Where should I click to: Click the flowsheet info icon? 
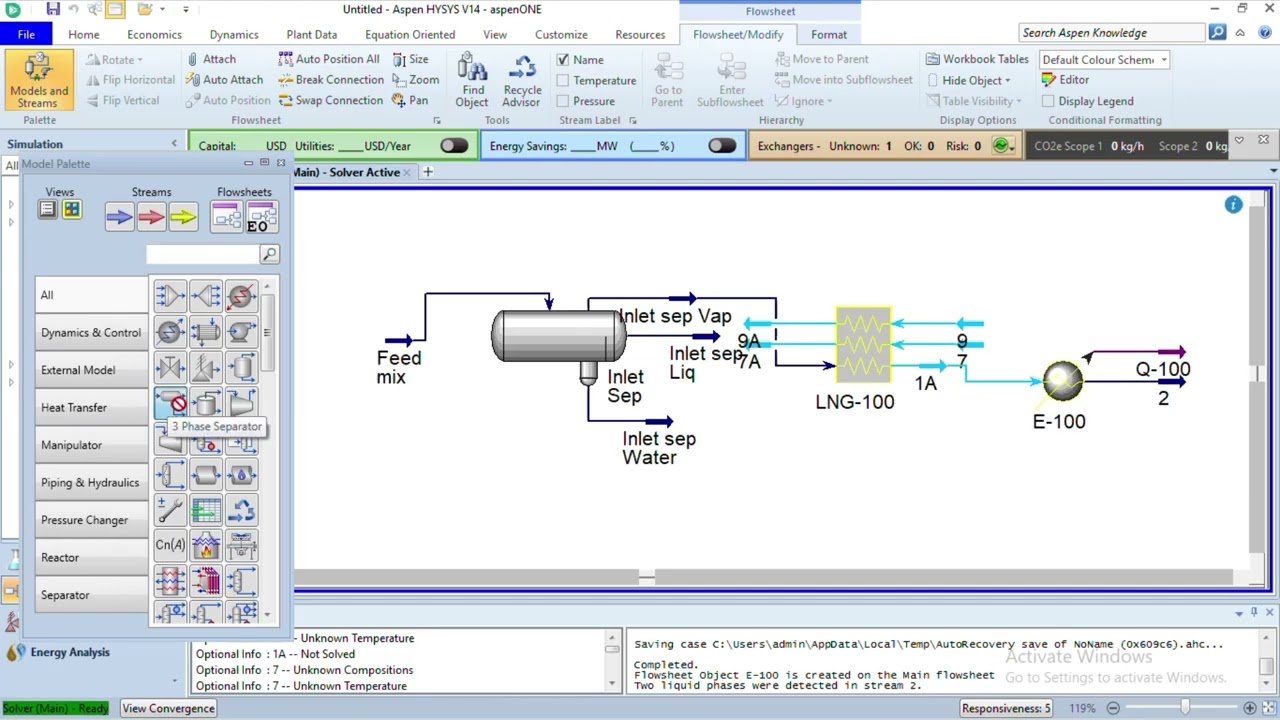[x=1233, y=204]
